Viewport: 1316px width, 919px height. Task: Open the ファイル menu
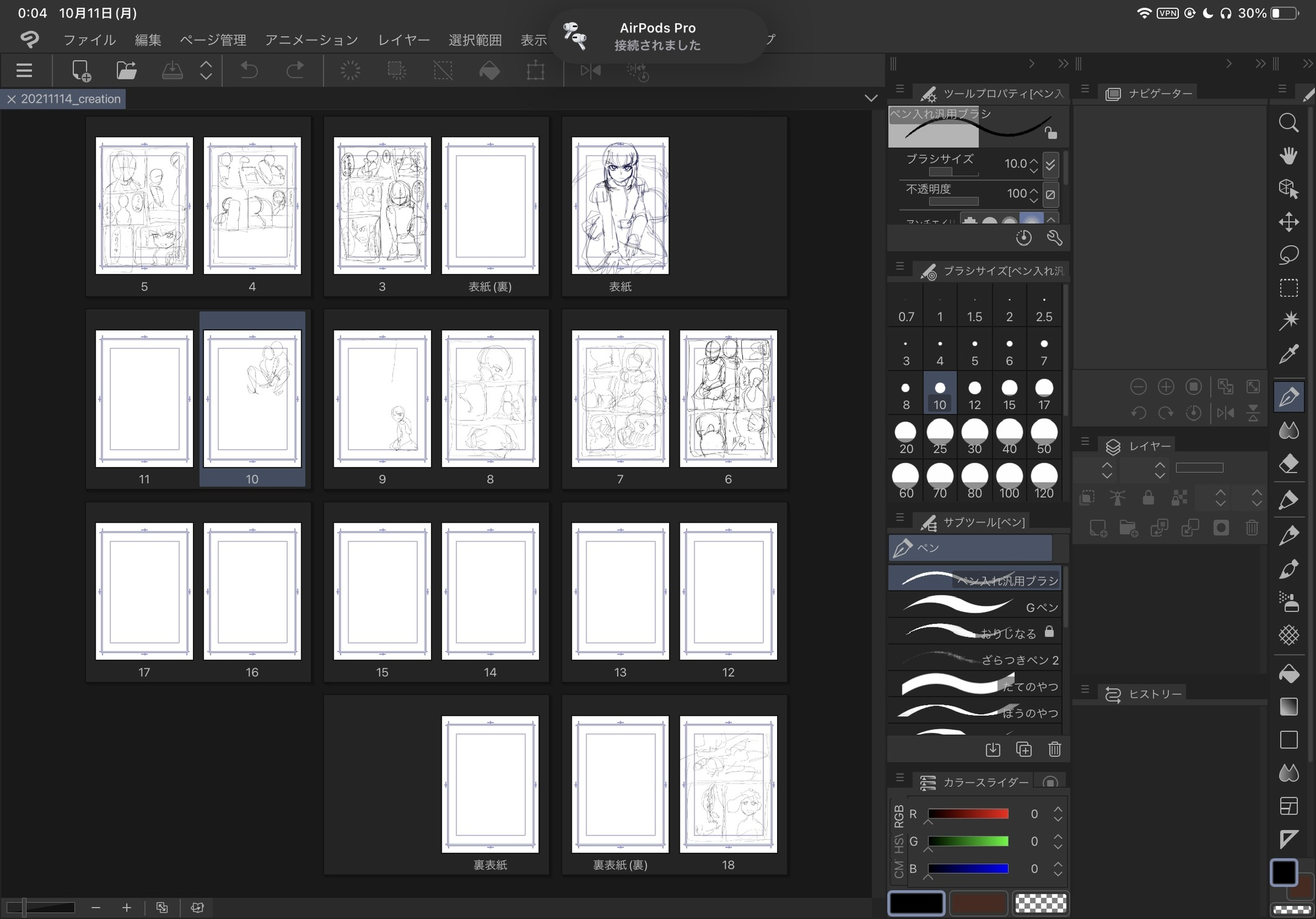pyautogui.click(x=89, y=40)
